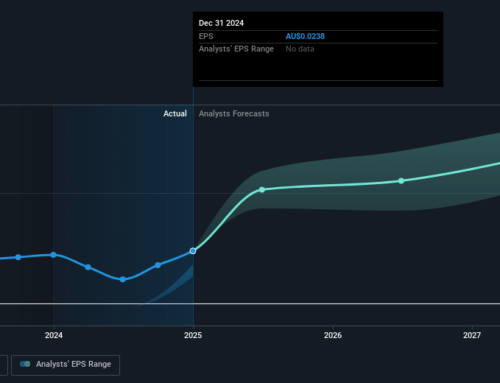Select the Dec 31 2024 highlighted EPS data point

[x=193, y=251]
